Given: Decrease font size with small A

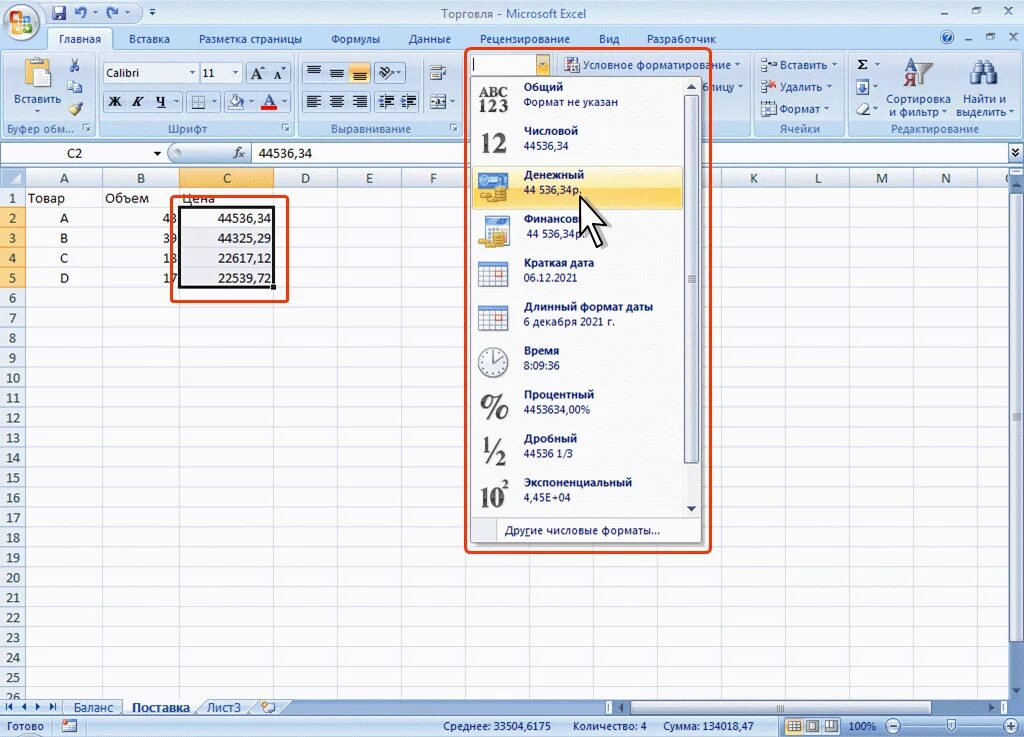Looking at the screenshot, I should click(280, 73).
